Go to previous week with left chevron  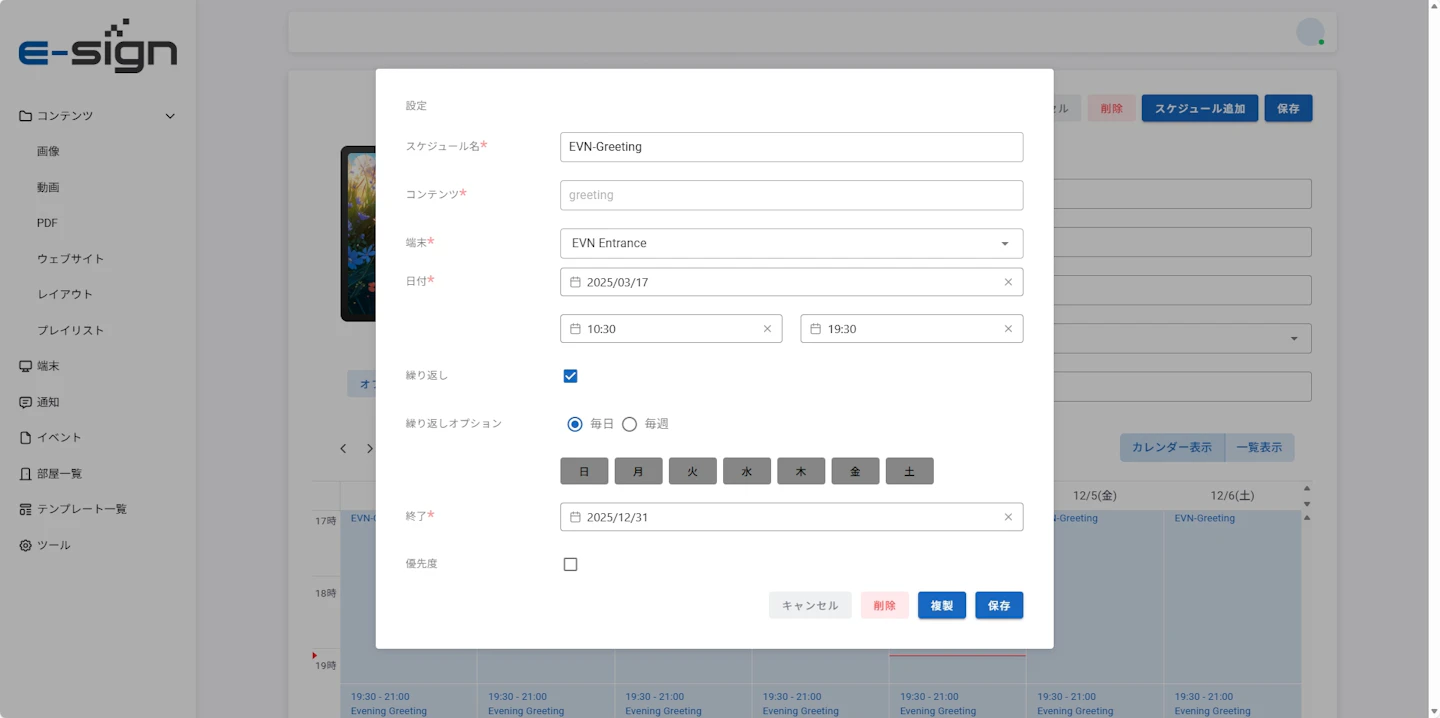pyautogui.click(x=343, y=449)
